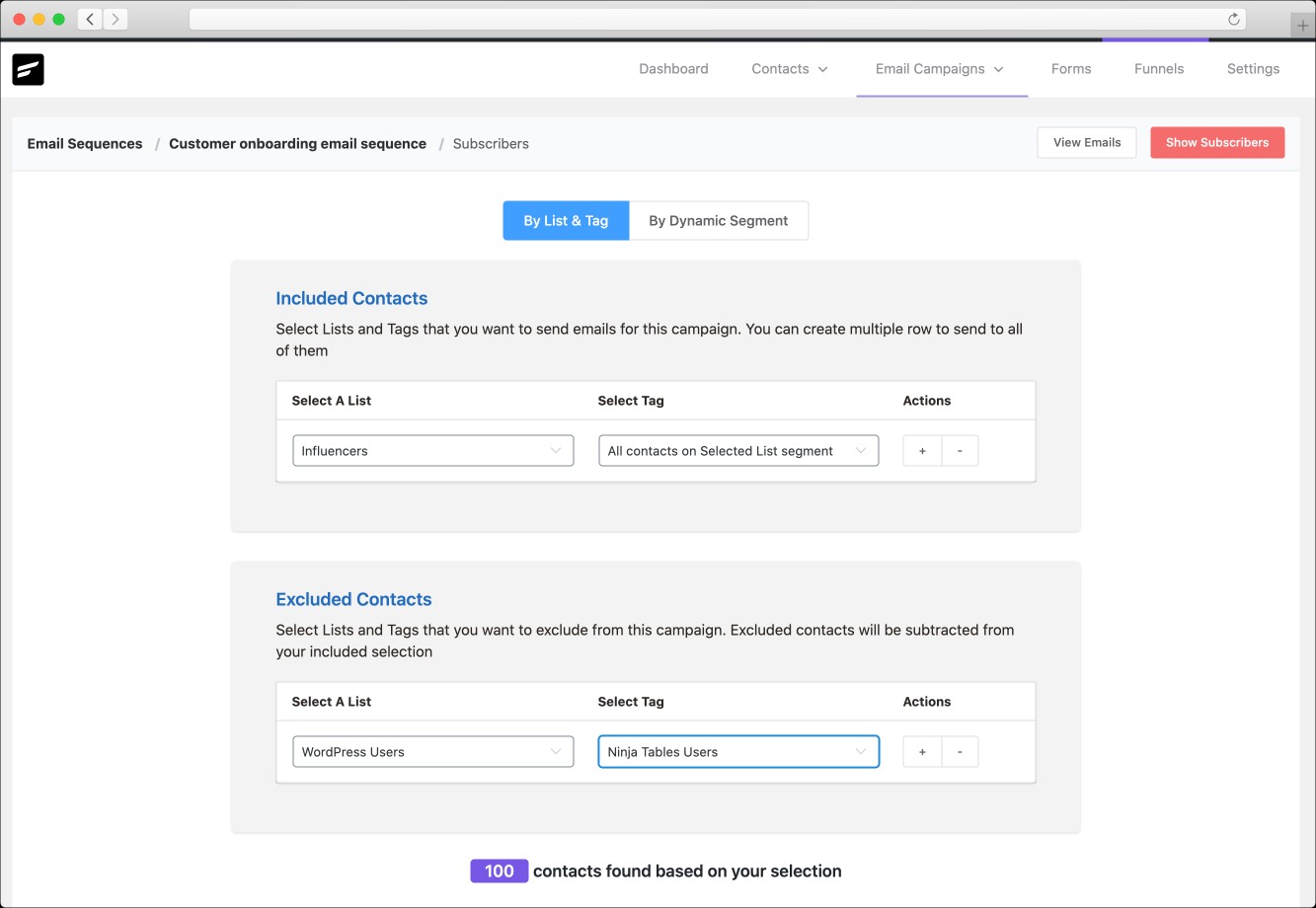
Task: Click the browser forward arrow
Action: 116,19
